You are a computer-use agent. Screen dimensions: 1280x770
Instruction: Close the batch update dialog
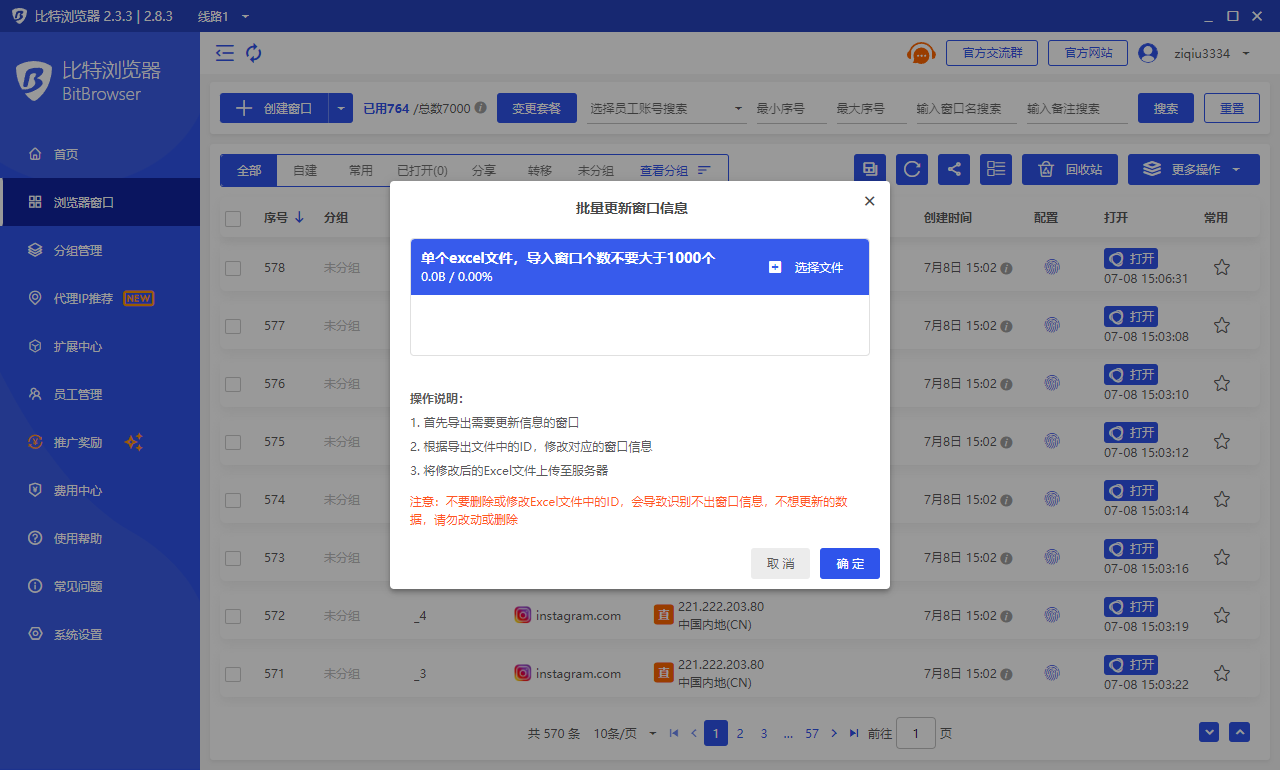coord(869,201)
